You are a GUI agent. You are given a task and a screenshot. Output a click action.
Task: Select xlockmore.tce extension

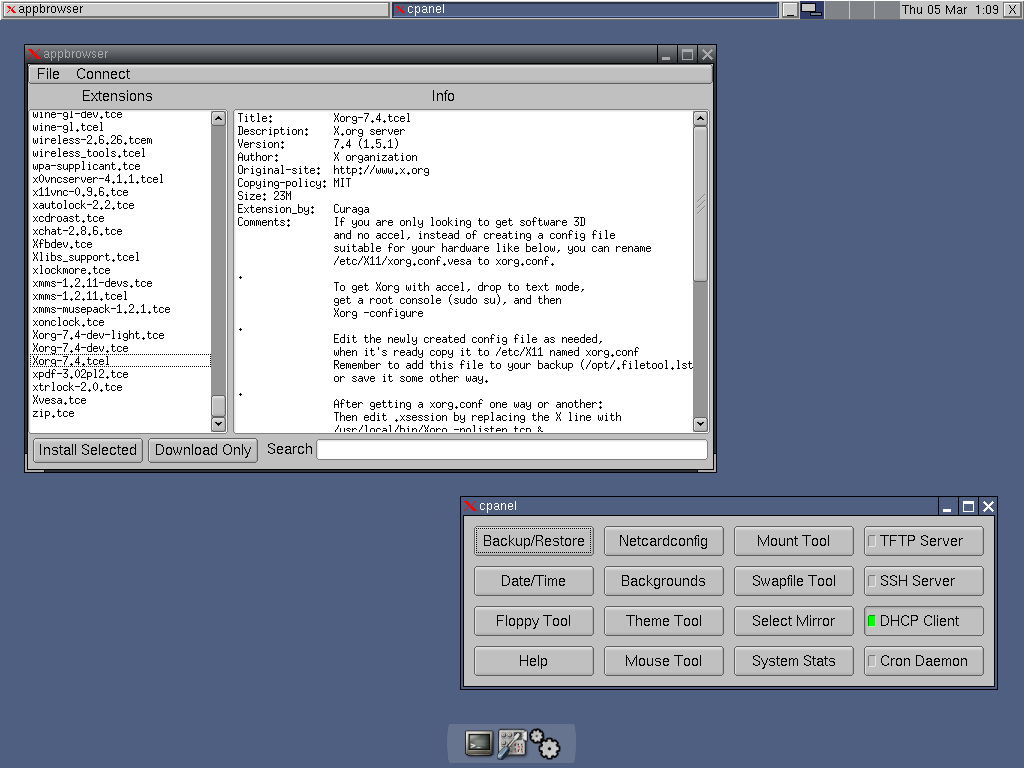tap(121, 270)
